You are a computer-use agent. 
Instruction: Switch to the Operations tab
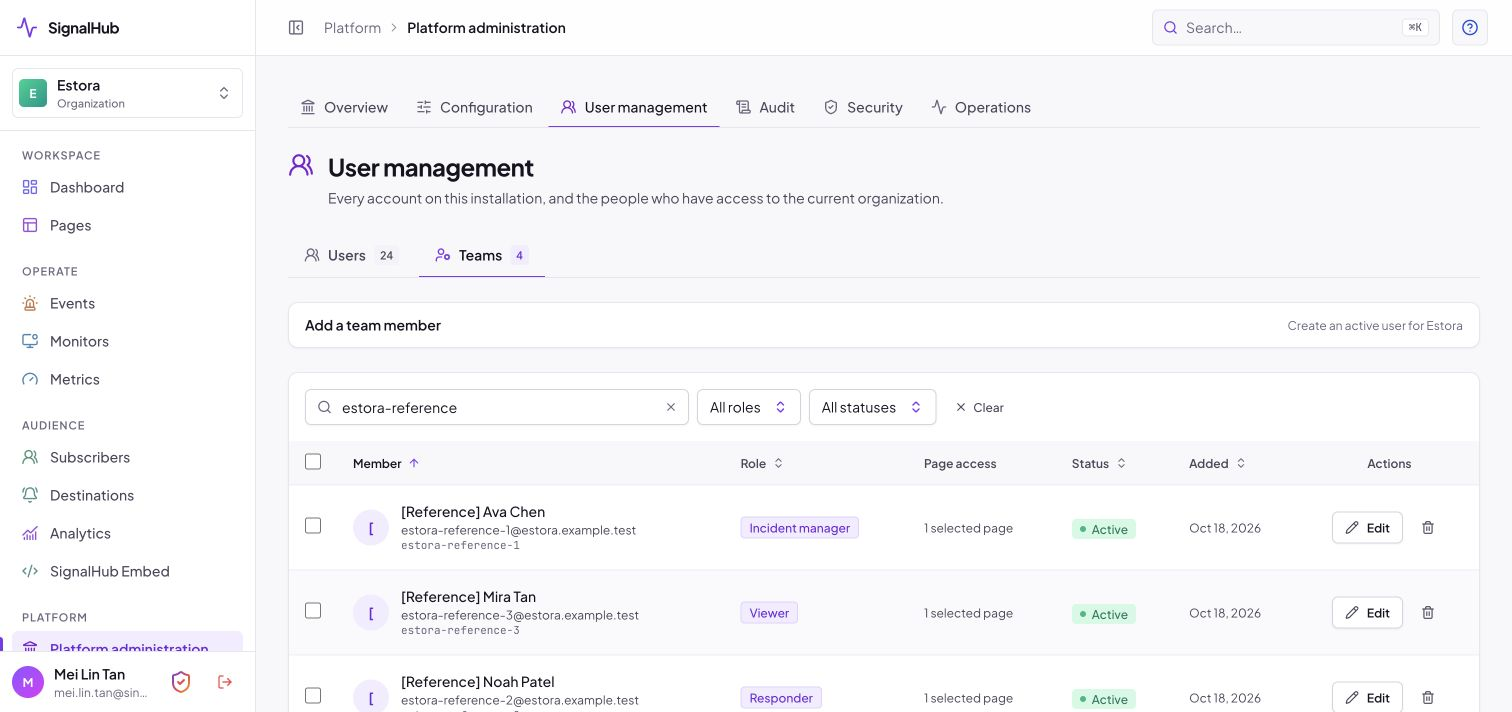point(981,107)
